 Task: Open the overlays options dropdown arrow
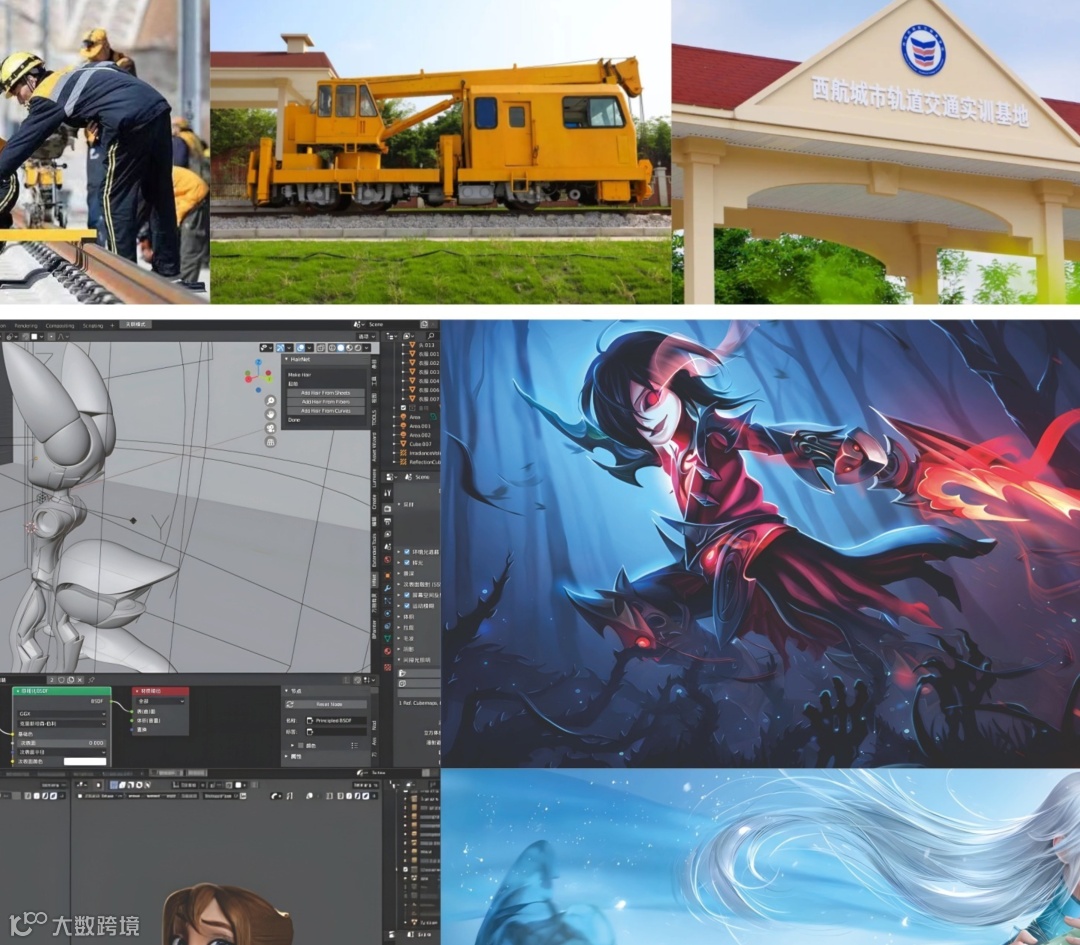309,348
